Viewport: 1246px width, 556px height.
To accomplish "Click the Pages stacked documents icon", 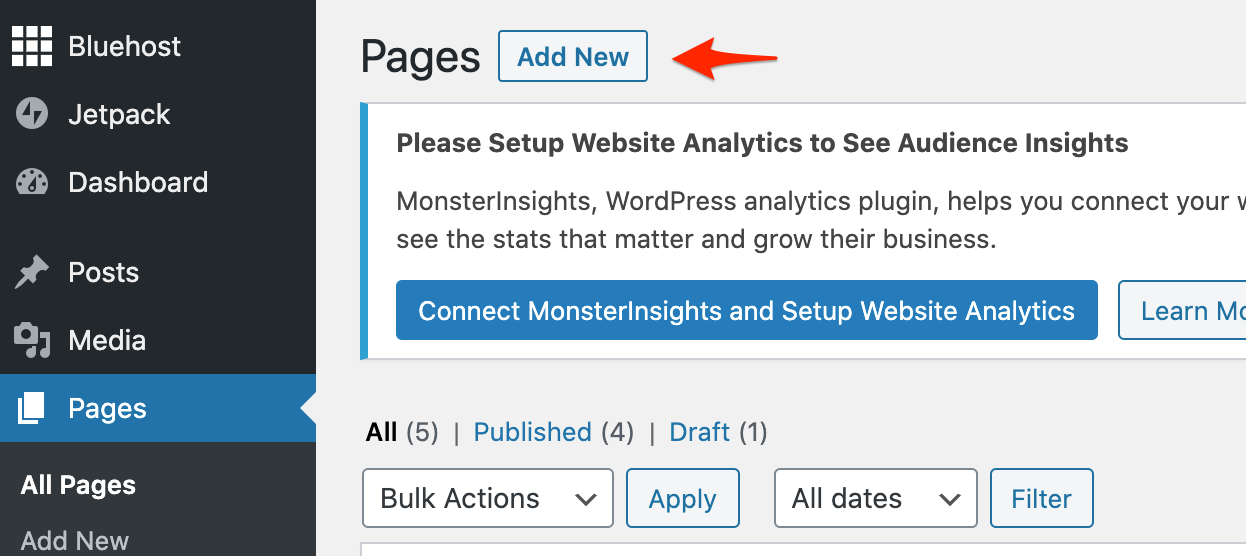I will pyautogui.click(x=32, y=408).
